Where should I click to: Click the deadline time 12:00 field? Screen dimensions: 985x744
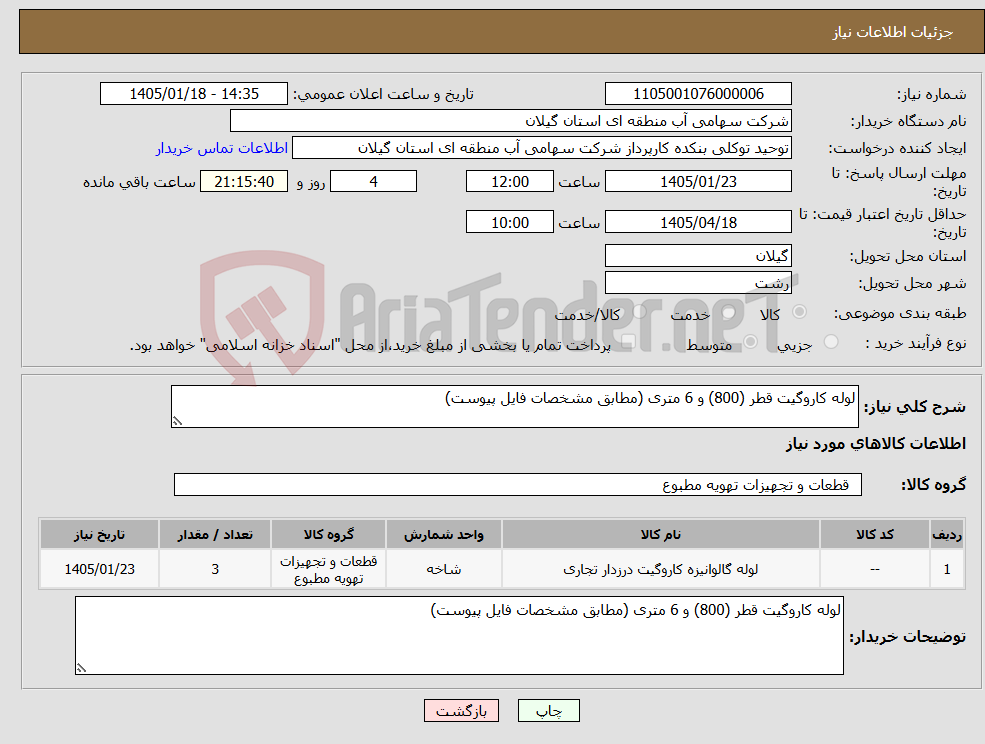(509, 182)
